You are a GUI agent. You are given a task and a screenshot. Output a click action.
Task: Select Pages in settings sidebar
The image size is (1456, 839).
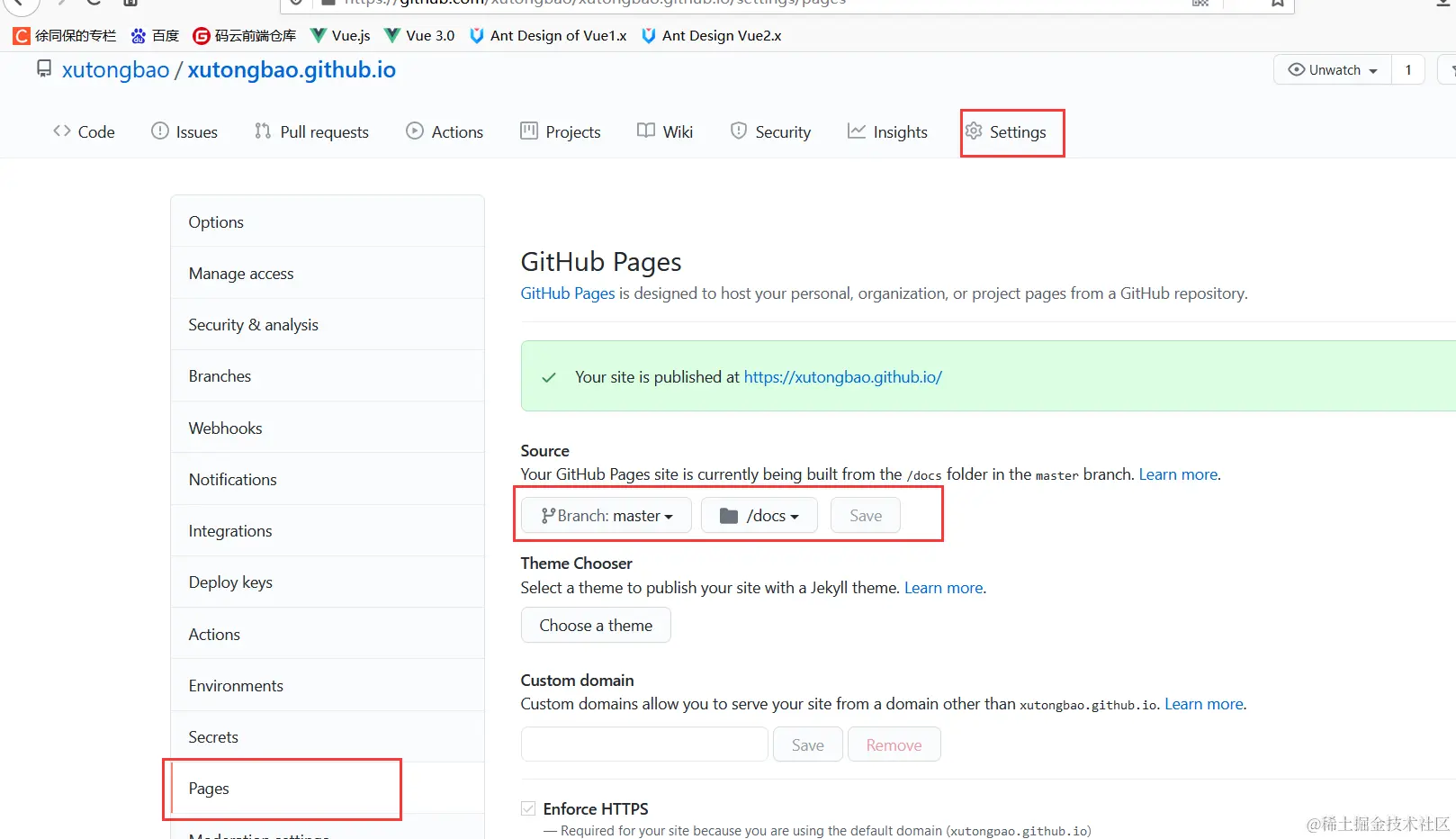pyautogui.click(x=328, y=788)
